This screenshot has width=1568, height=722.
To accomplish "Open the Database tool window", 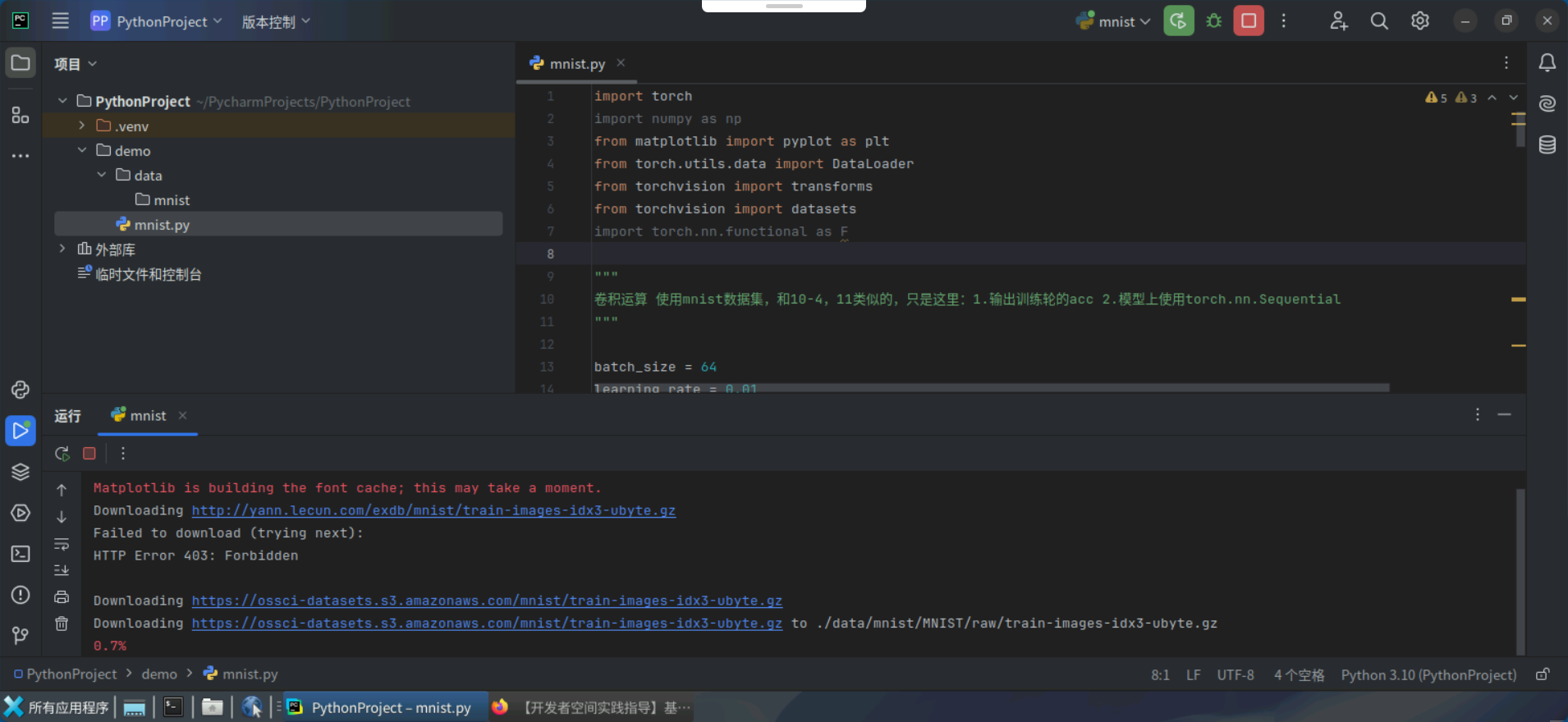I will click(x=1547, y=145).
